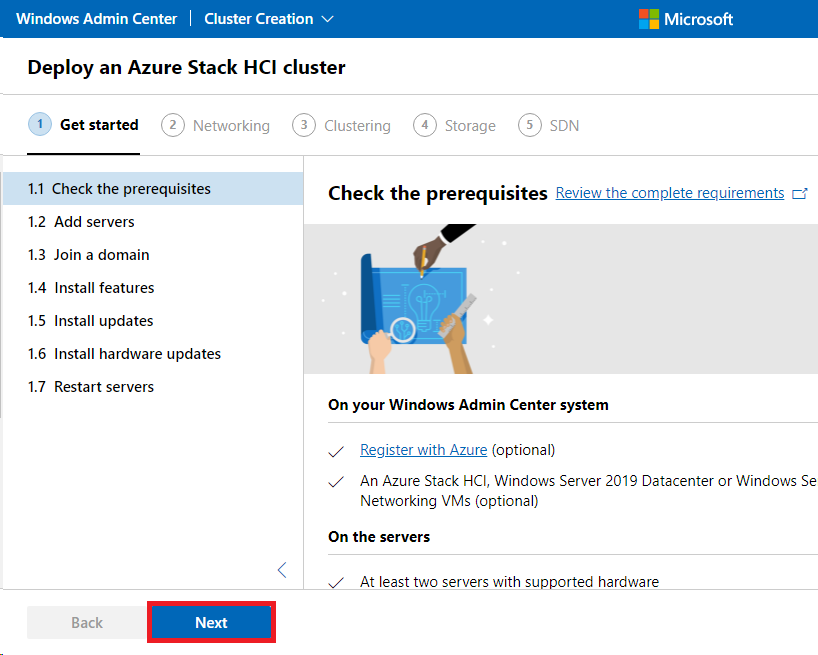
Task: Select step 3 Clustering tab
Action: [x=341, y=126]
